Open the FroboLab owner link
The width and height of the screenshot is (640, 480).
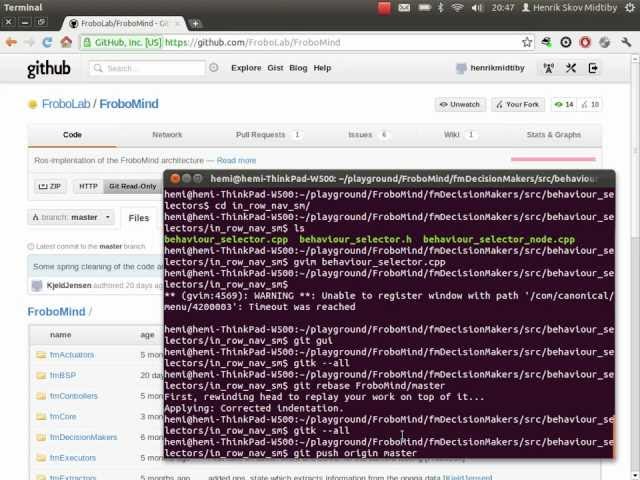click(66, 104)
